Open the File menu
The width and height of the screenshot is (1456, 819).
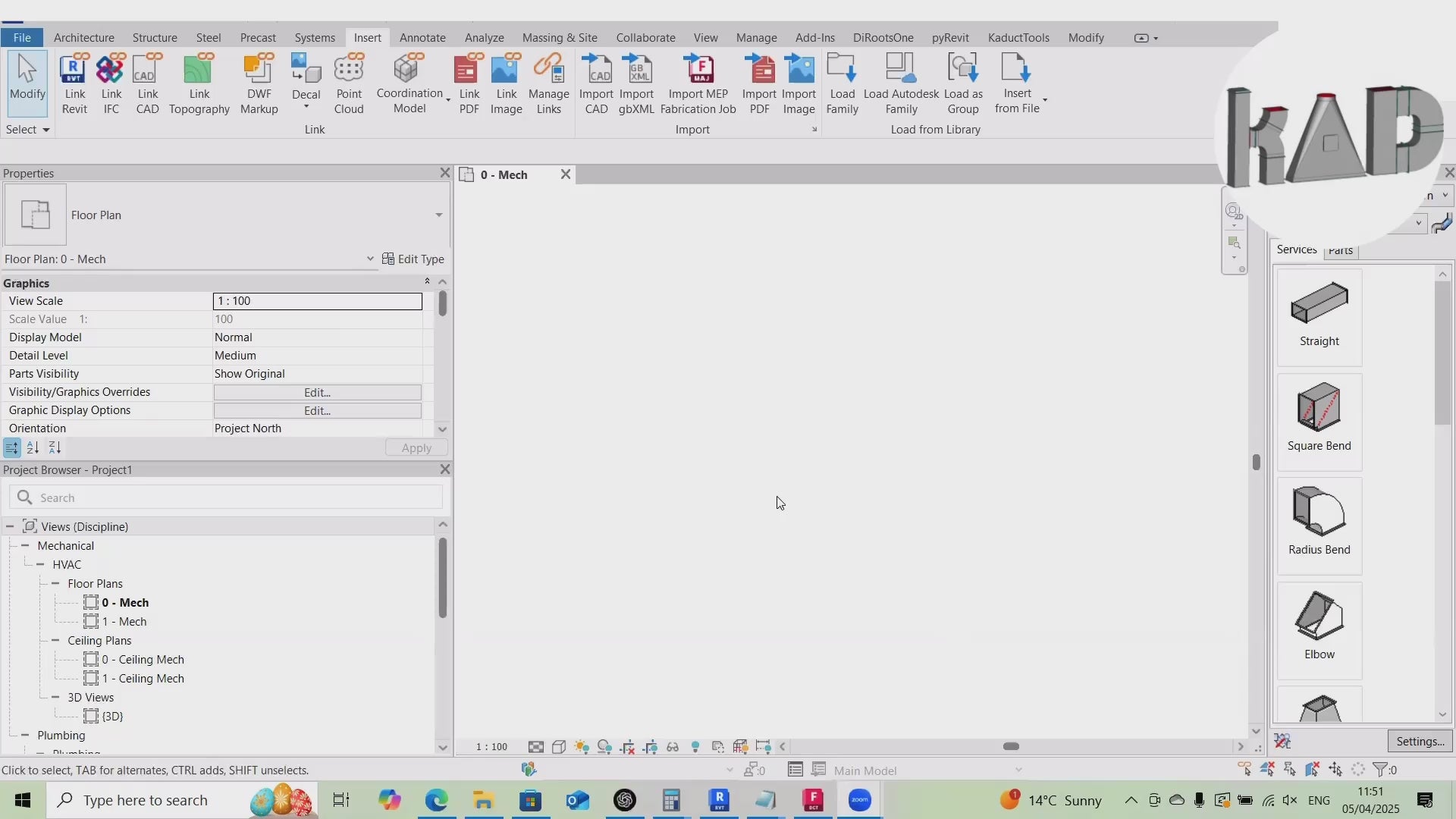(22, 37)
